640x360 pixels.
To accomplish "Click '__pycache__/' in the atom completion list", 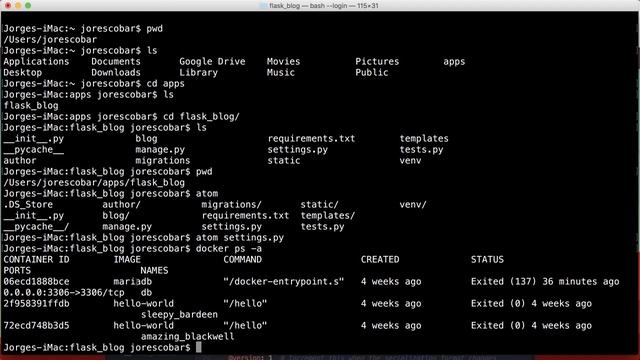I will pyautogui.click(x=36, y=227).
